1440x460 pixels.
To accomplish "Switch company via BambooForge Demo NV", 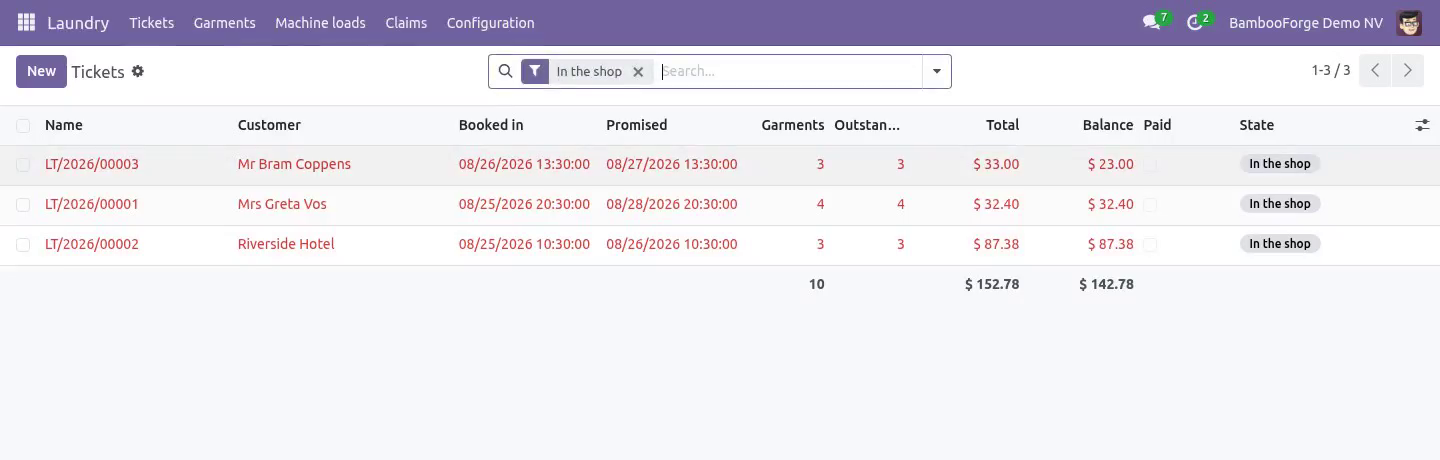I will pos(1306,22).
